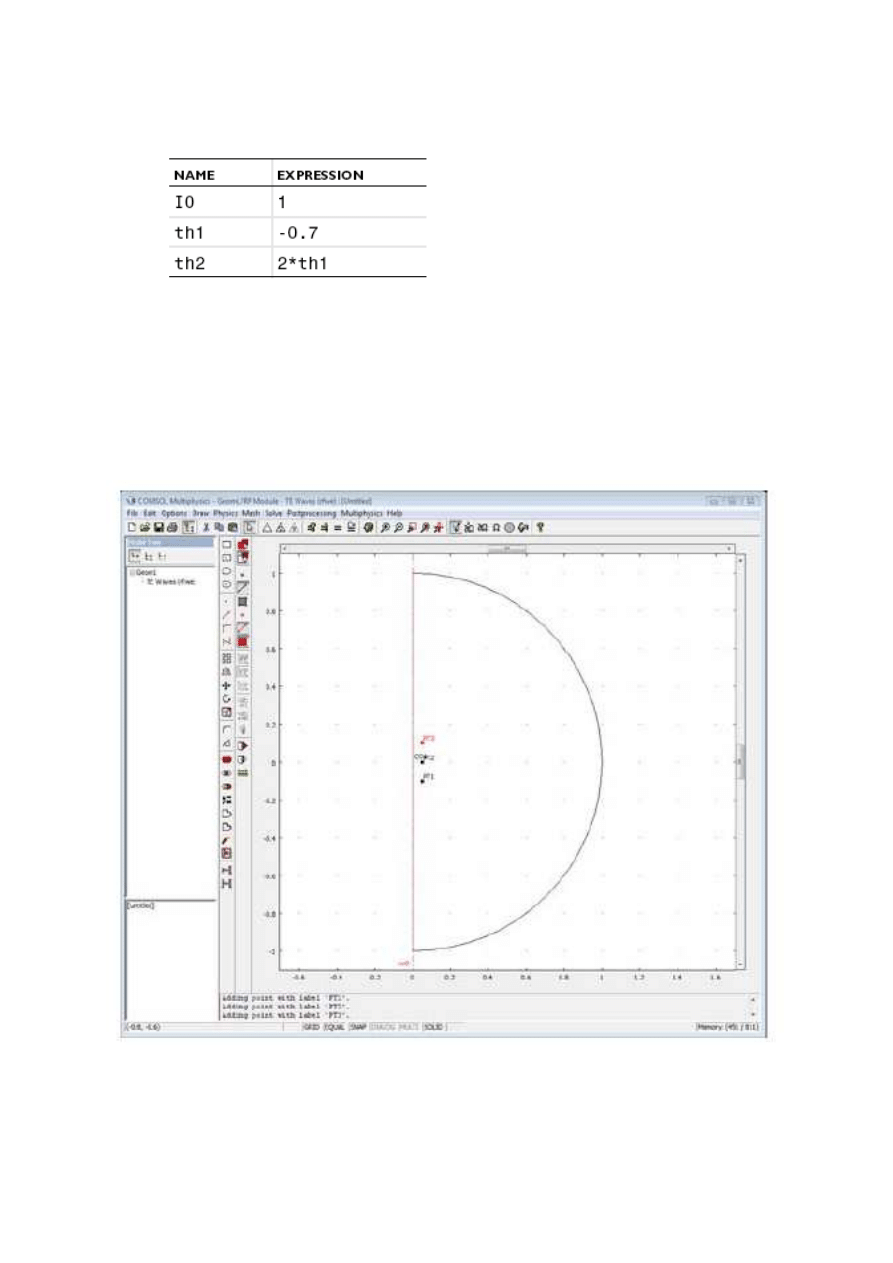Viewport: 893px width, 1263px height.
Task: Expand the Geom1 node in model tree
Action: [x=130, y=572]
